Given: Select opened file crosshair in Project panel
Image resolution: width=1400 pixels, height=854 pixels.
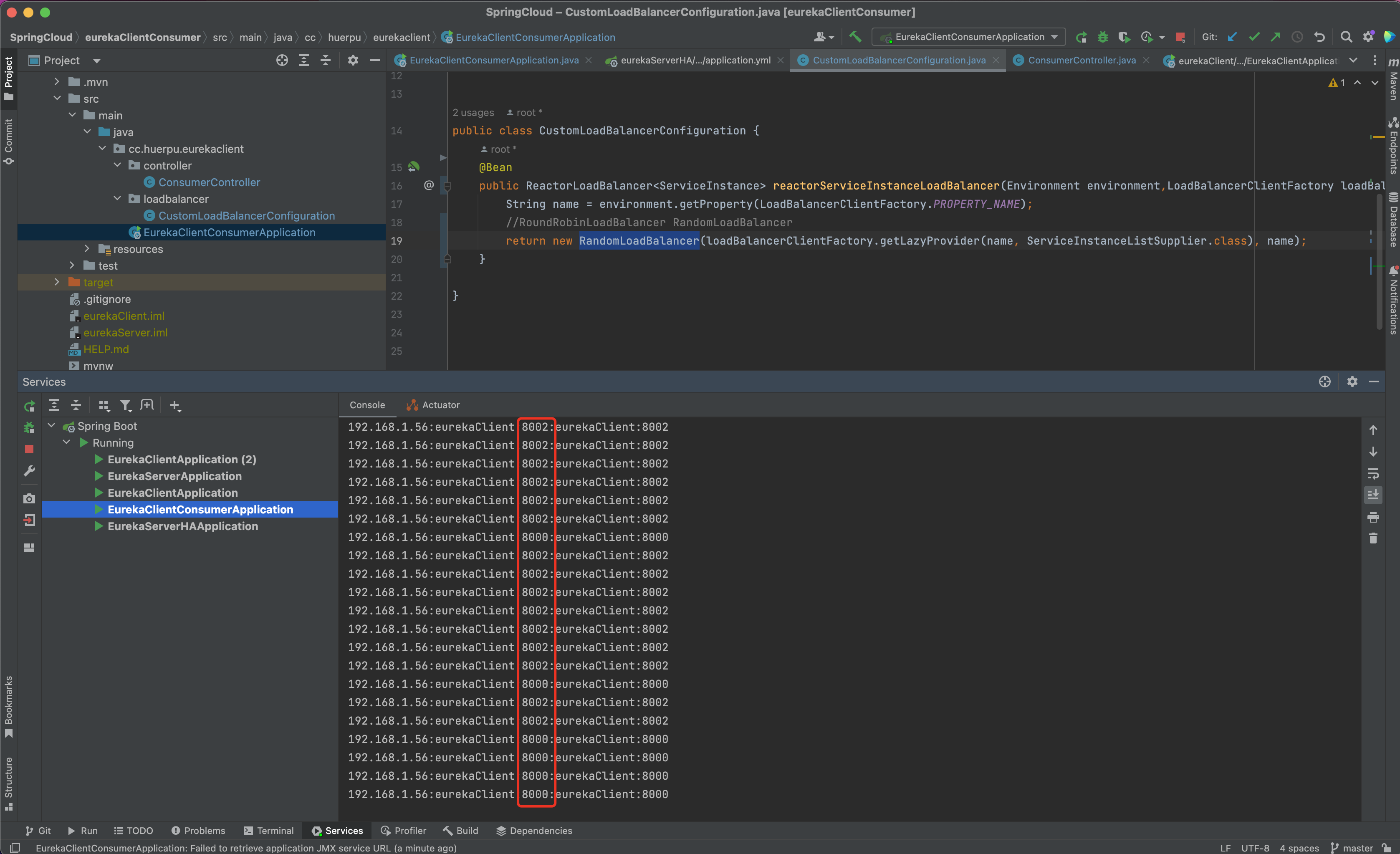Looking at the screenshot, I should [x=282, y=60].
